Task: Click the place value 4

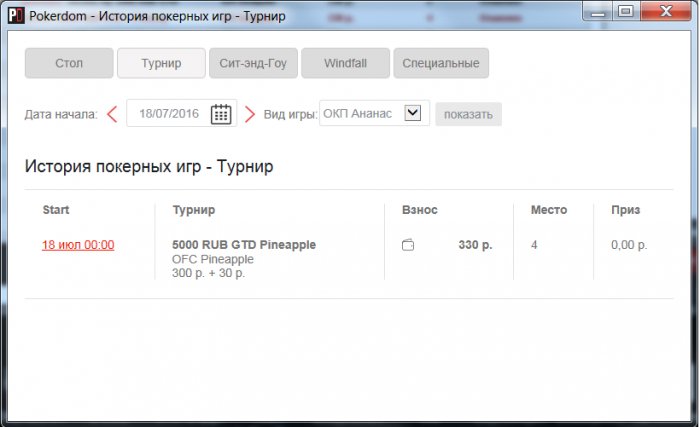Action: 534,245
